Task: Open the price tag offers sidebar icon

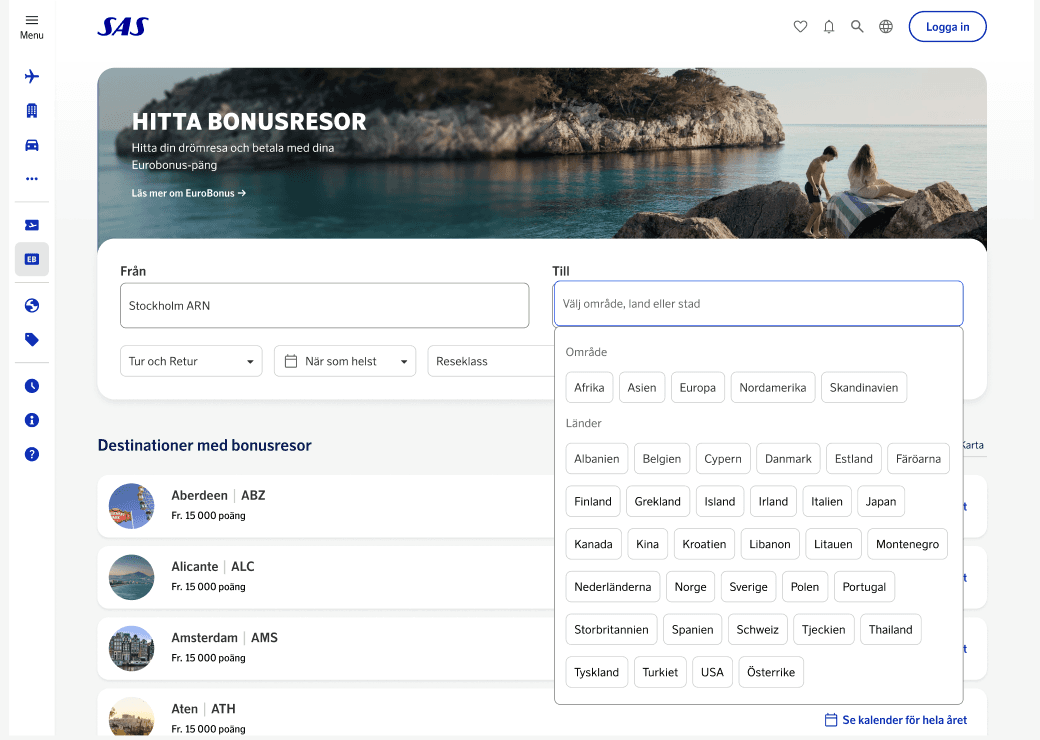Action: (32, 339)
